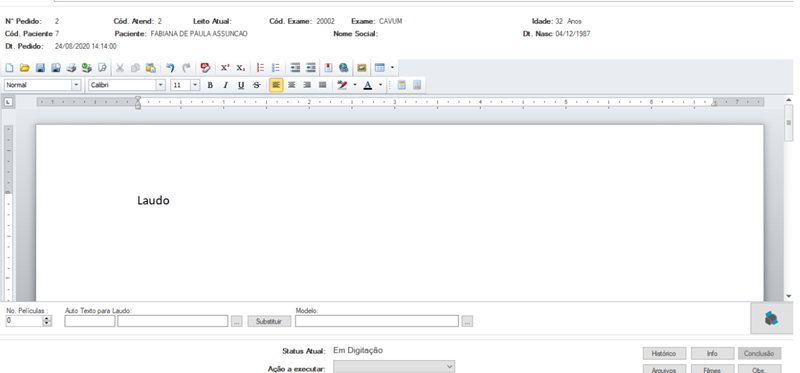The width and height of the screenshot is (800, 373).
Task: Open the Calibri font dropdown
Action: [161, 85]
